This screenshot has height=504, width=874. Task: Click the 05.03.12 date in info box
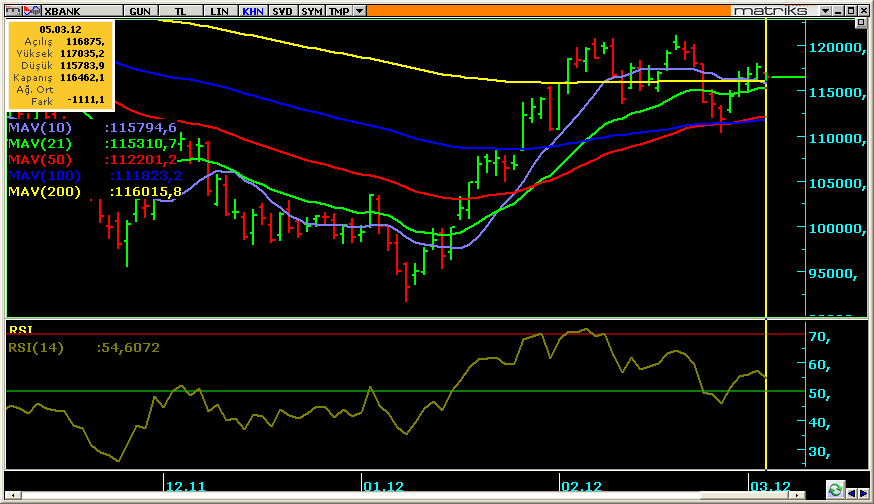60,30
